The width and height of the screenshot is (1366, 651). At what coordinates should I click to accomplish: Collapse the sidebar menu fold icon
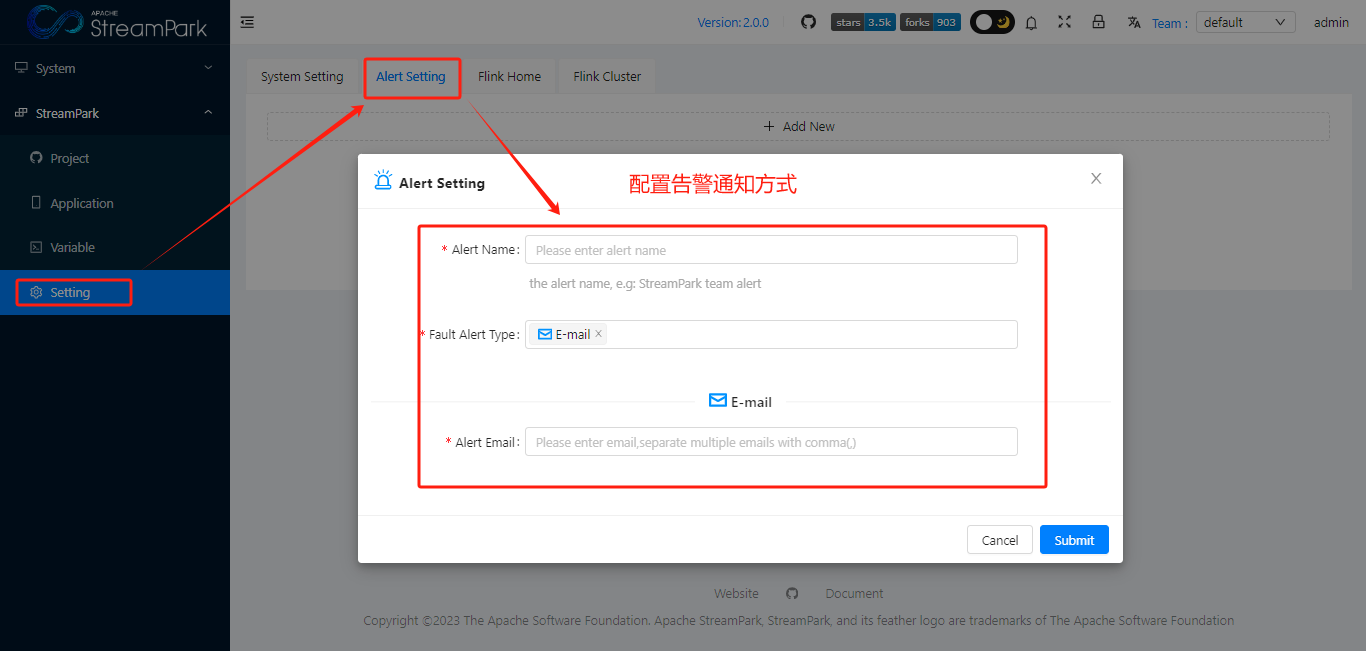point(247,22)
